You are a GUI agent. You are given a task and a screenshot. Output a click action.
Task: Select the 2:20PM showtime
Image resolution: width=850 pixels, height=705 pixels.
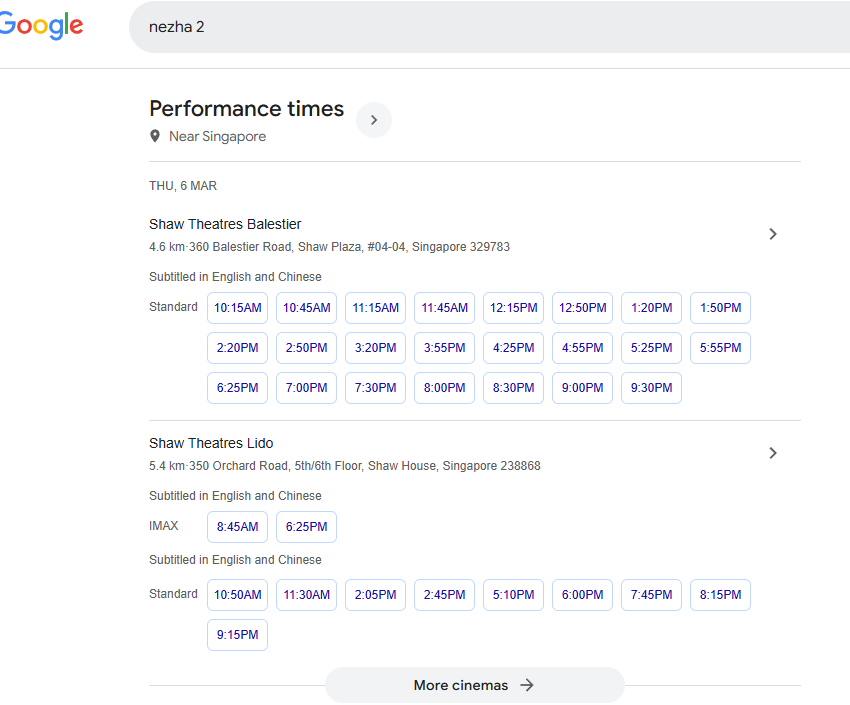pyautogui.click(x=237, y=348)
